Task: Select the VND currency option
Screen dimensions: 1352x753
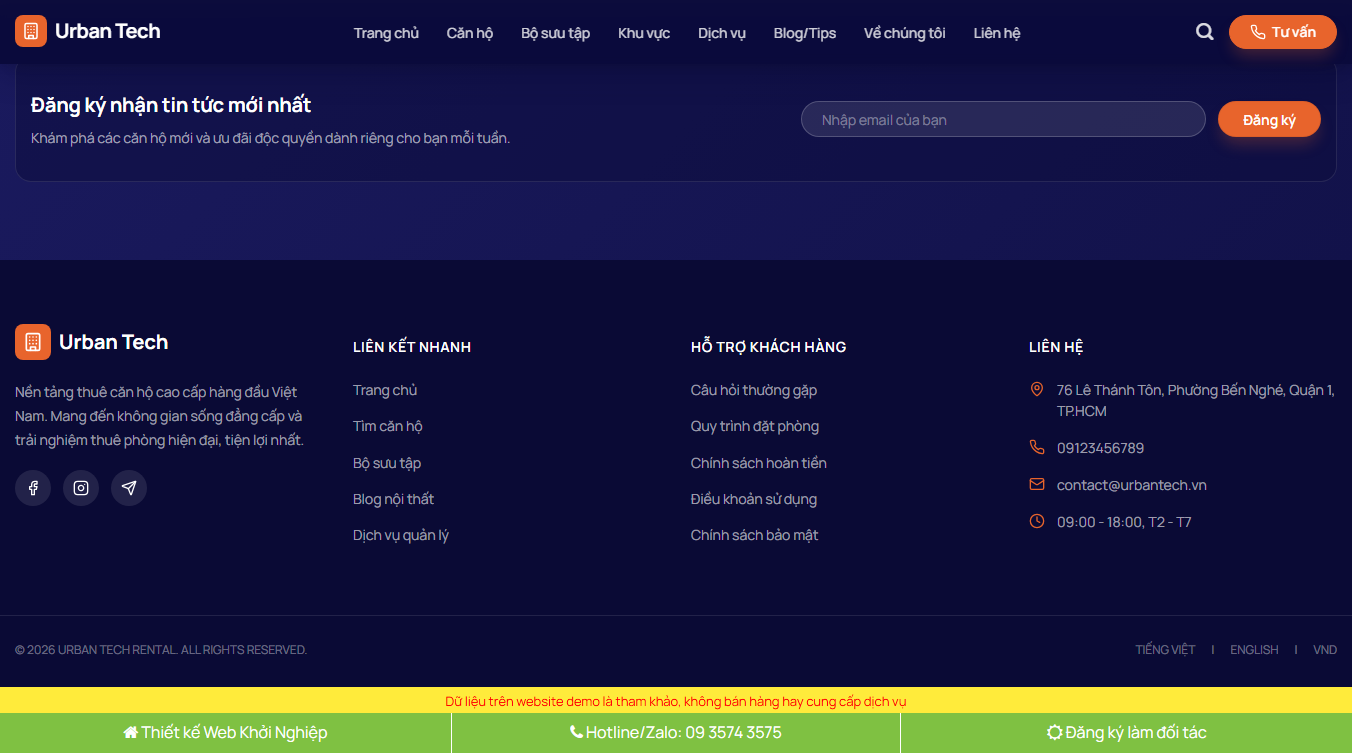Action: click(x=1325, y=650)
